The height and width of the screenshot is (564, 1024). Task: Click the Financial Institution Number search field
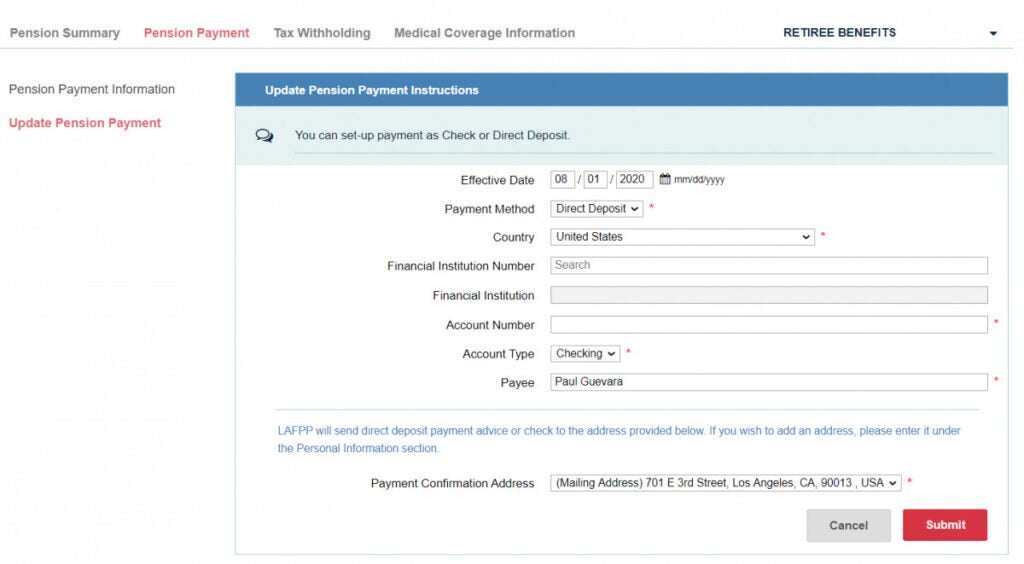768,266
